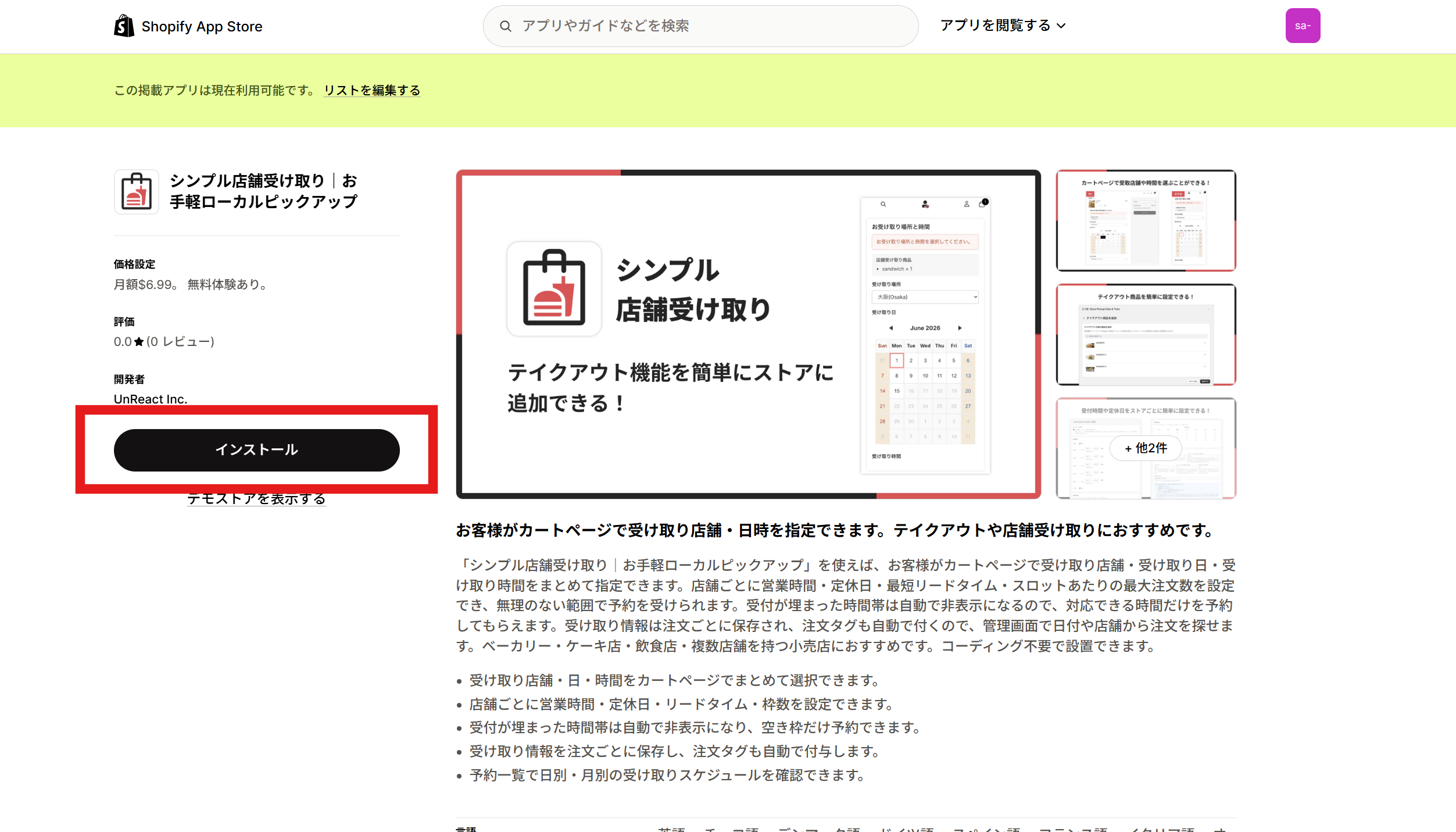Viewport: 1456px width, 832px height.
Task: Open the デモストアを表示する link
Action: tap(256, 499)
